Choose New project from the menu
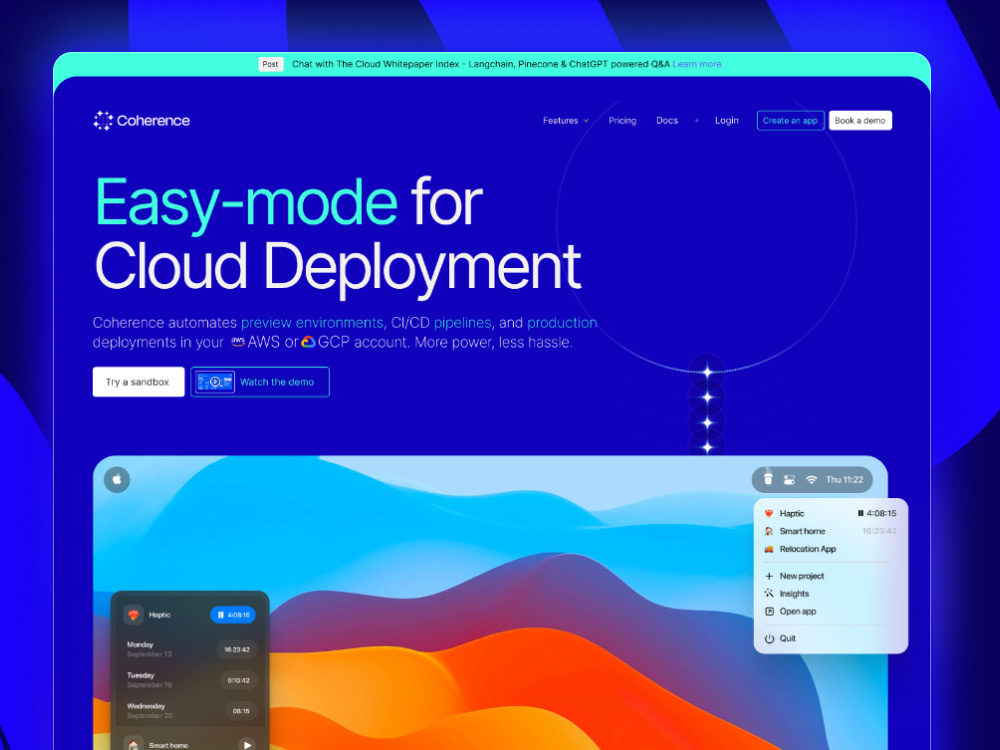The height and width of the screenshot is (750, 1000). (830, 576)
